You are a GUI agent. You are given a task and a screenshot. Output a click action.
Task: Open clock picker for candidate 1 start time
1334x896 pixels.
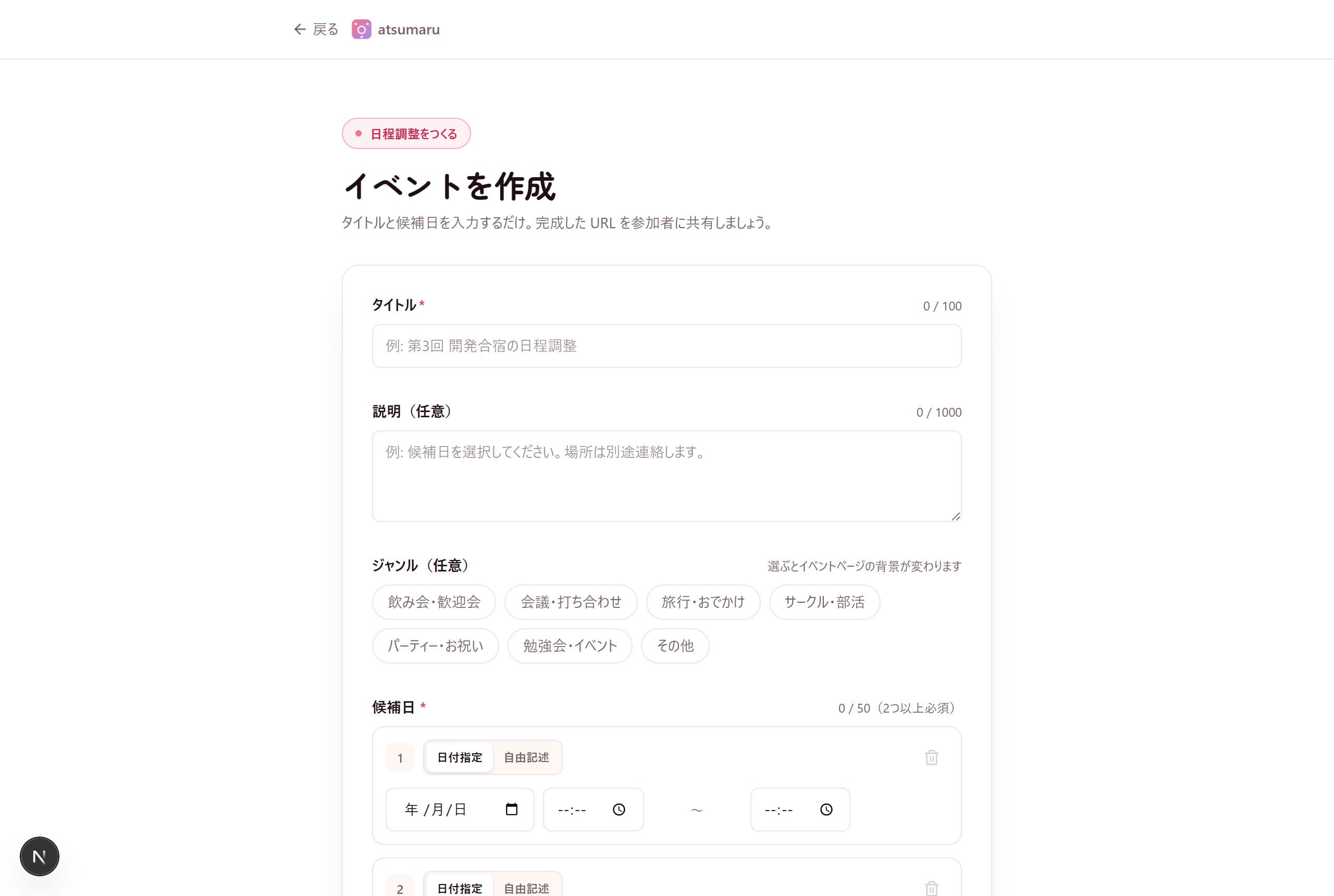619,809
